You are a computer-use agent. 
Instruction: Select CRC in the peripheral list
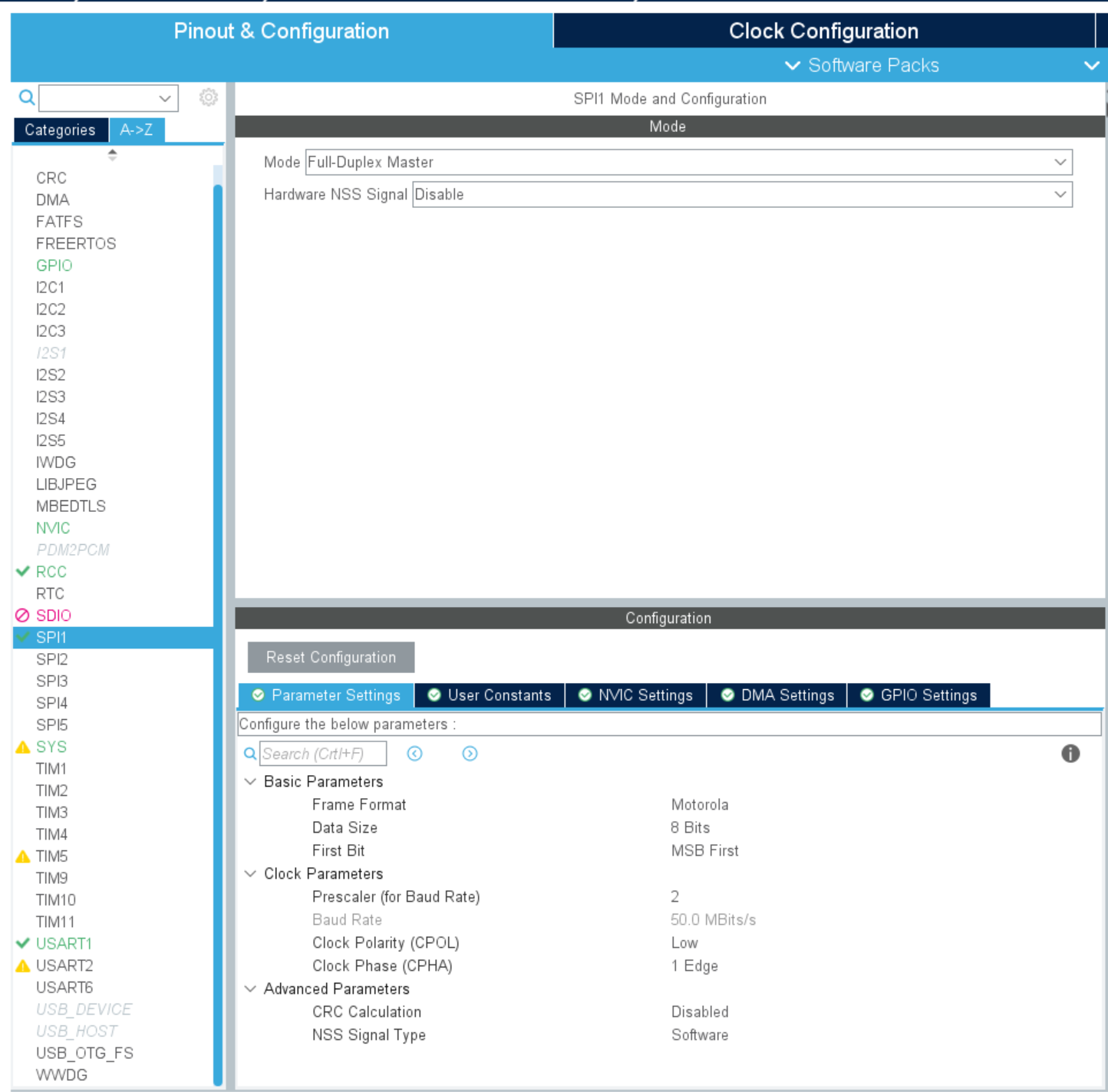click(51, 178)
